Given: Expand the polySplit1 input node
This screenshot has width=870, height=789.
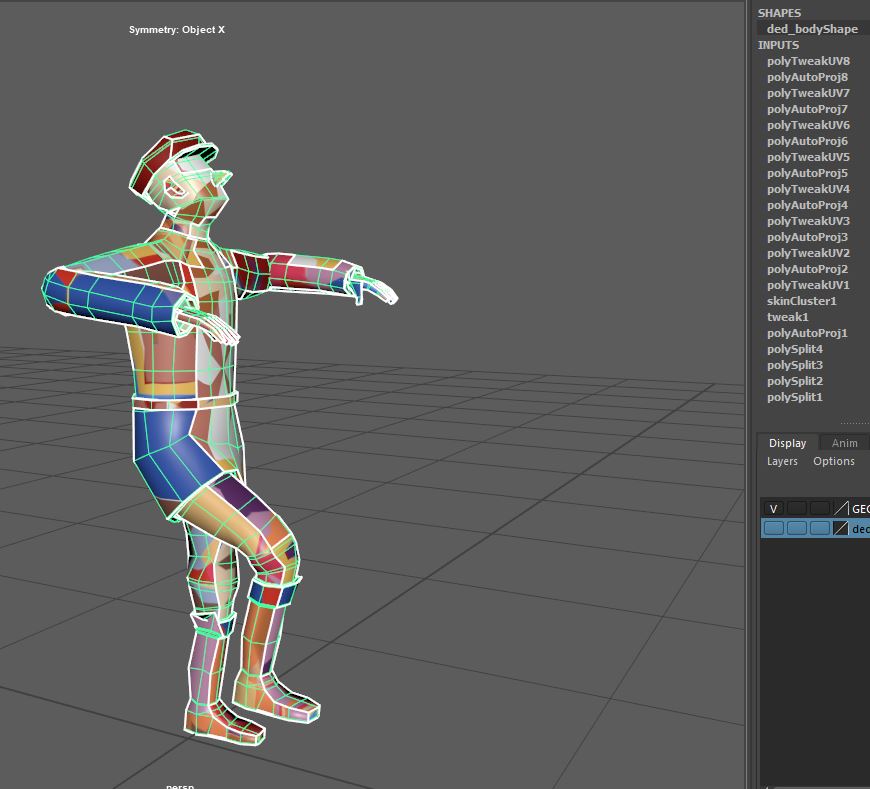Looking at the screenshot, I should click(x=794, y=397).
